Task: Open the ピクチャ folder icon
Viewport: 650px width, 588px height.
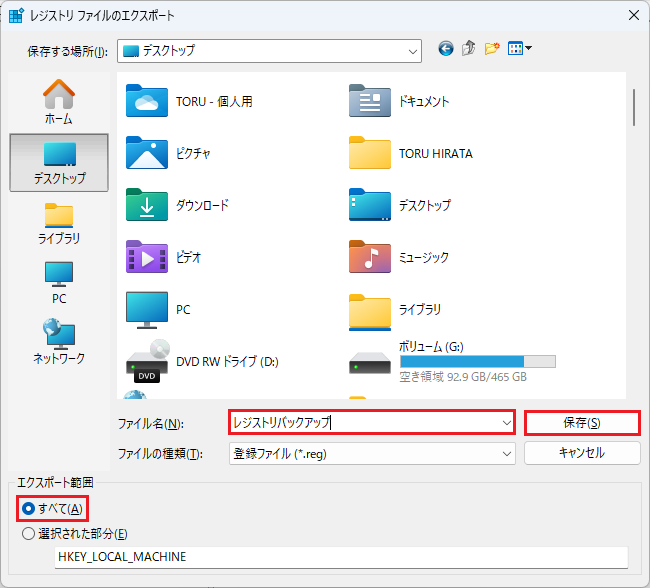Action: point(147,153)
